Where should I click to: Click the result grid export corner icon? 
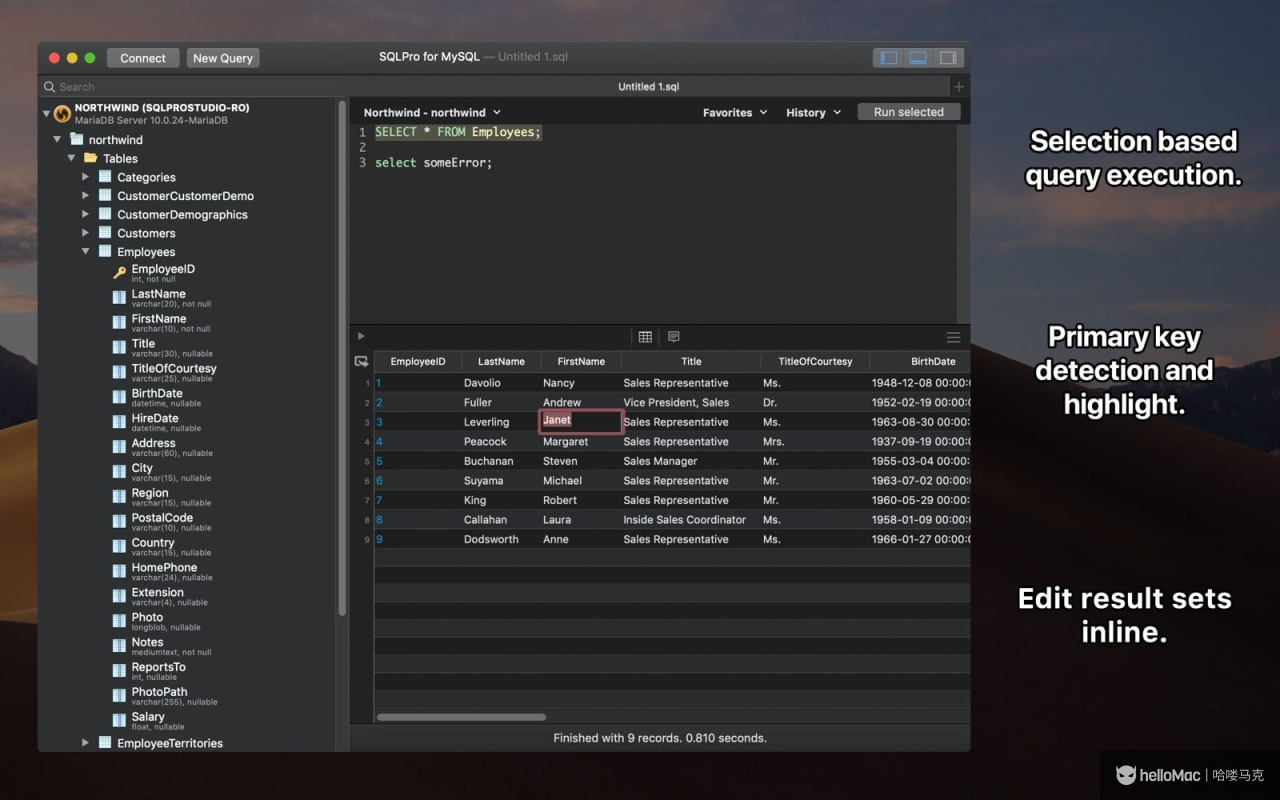pyautogui.click(x=361, y=361)
